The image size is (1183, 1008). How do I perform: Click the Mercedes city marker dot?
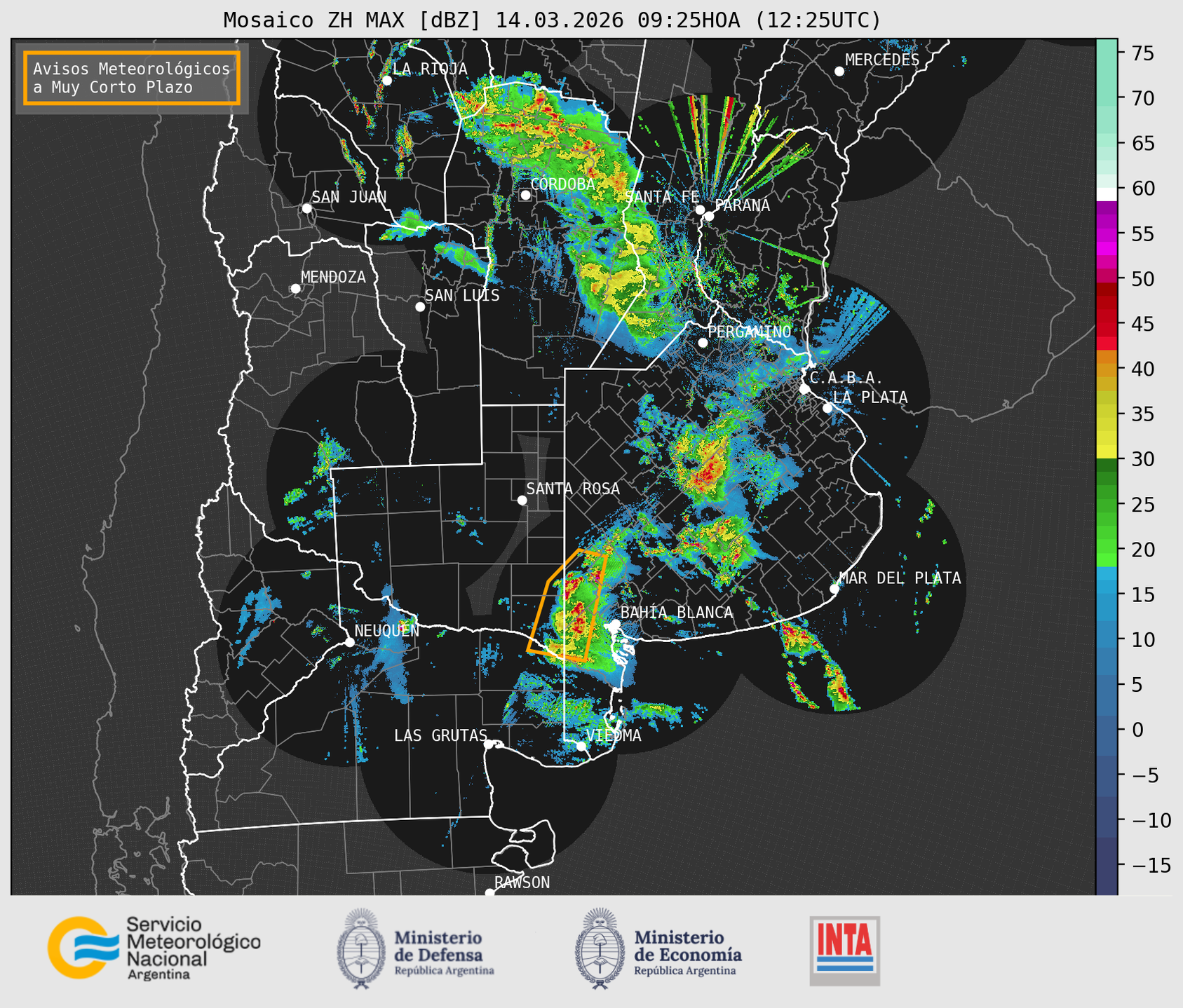point(839,71)
